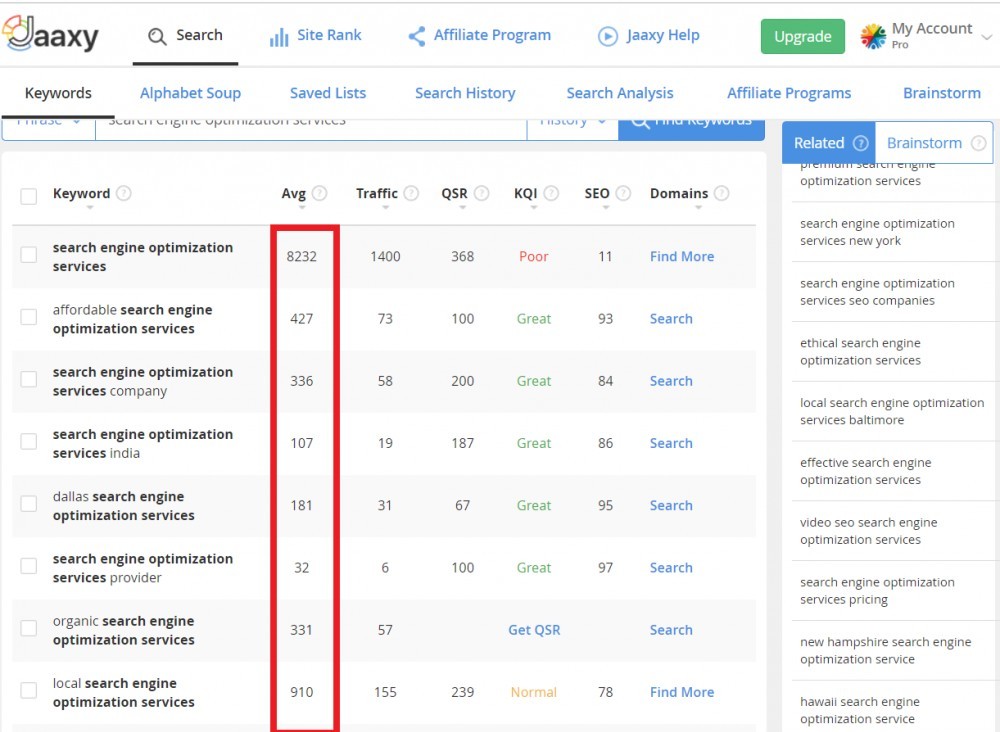This screenshot has width=1000, height=732.
Task: Sort by Traffic column arrow
Action: coord(385,208)
